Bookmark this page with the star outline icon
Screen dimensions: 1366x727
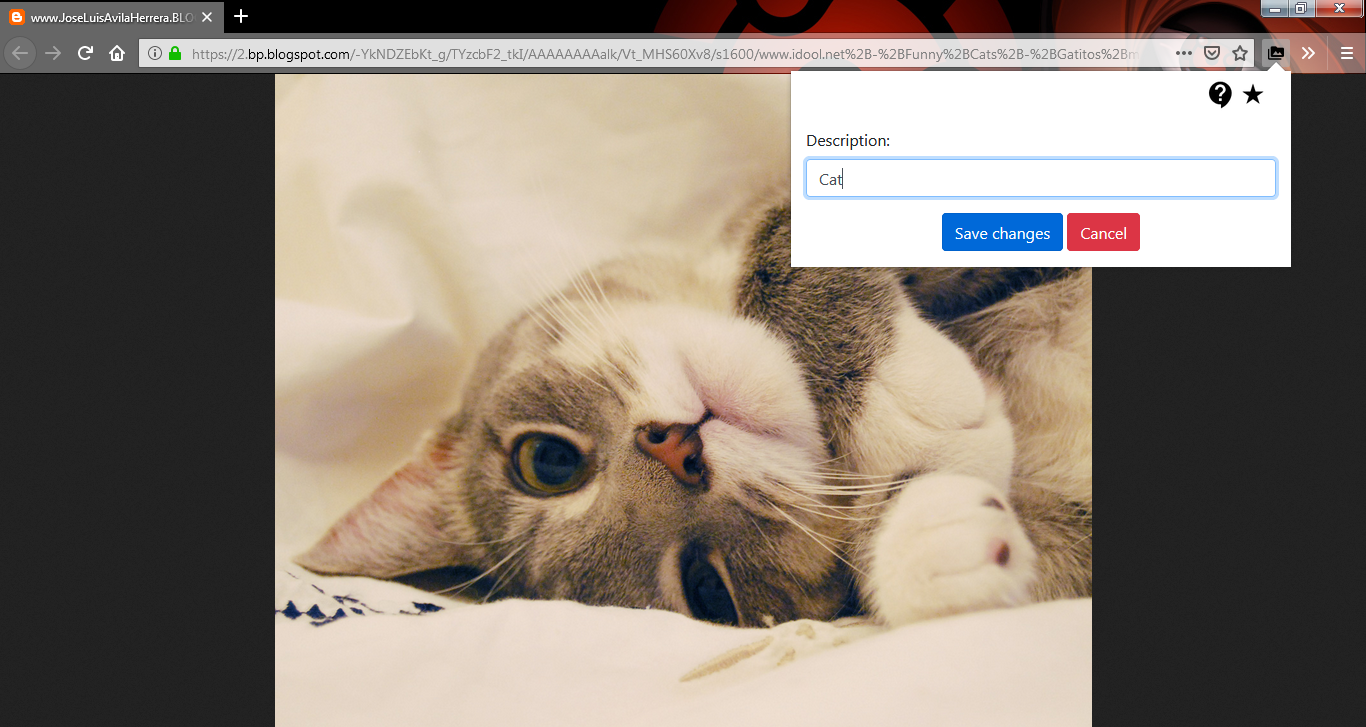(x=1240, y=53)
